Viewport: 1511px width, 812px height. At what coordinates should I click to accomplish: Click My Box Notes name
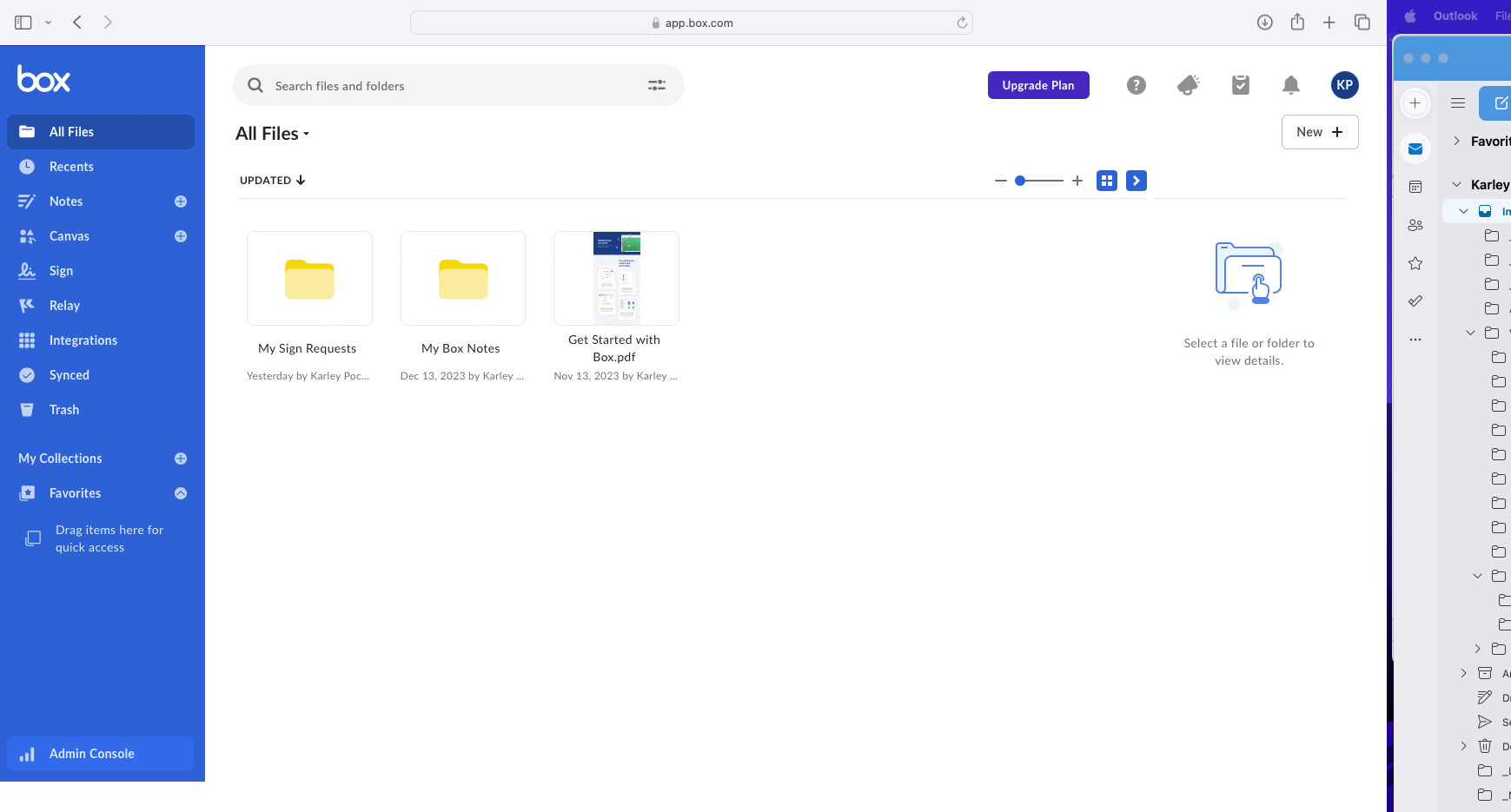(x=461, y=348)
